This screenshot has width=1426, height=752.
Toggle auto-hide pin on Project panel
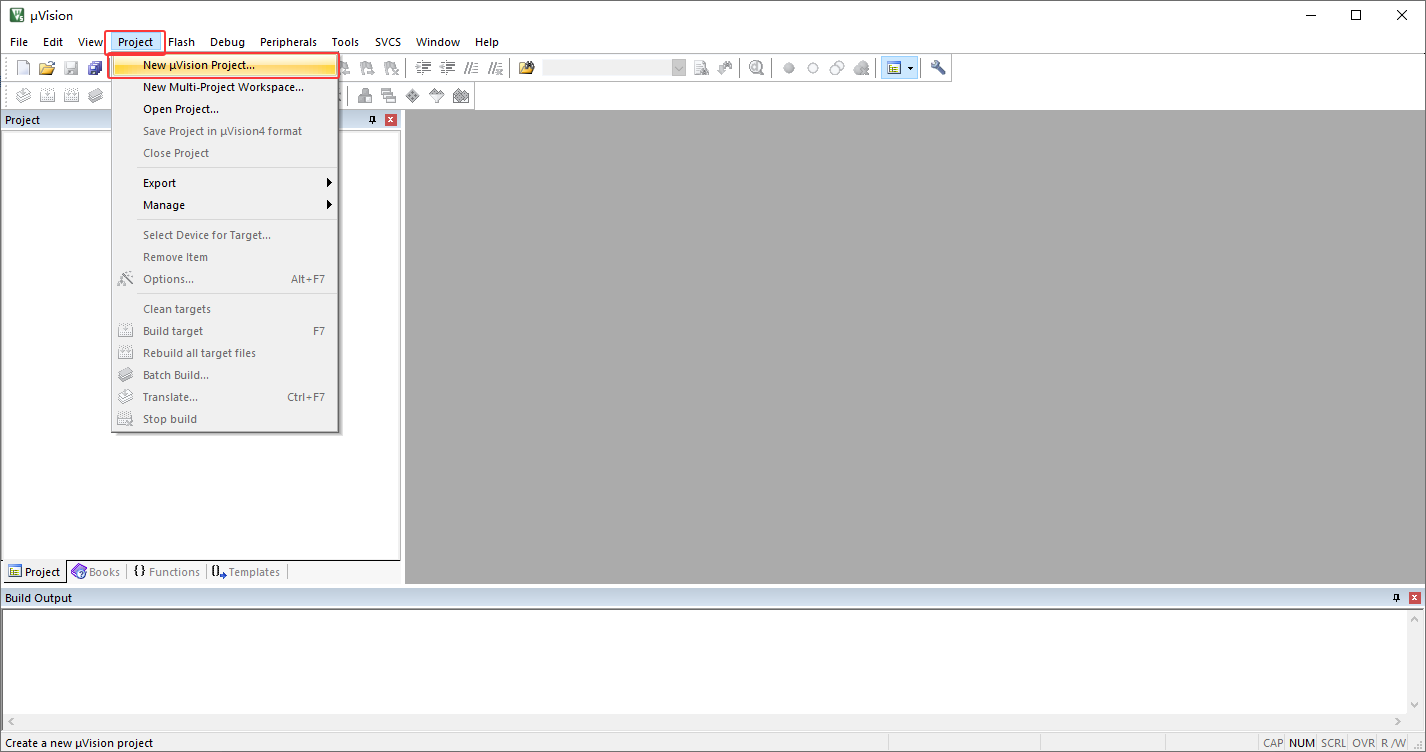pyautogui.click(x=373, y=120)
